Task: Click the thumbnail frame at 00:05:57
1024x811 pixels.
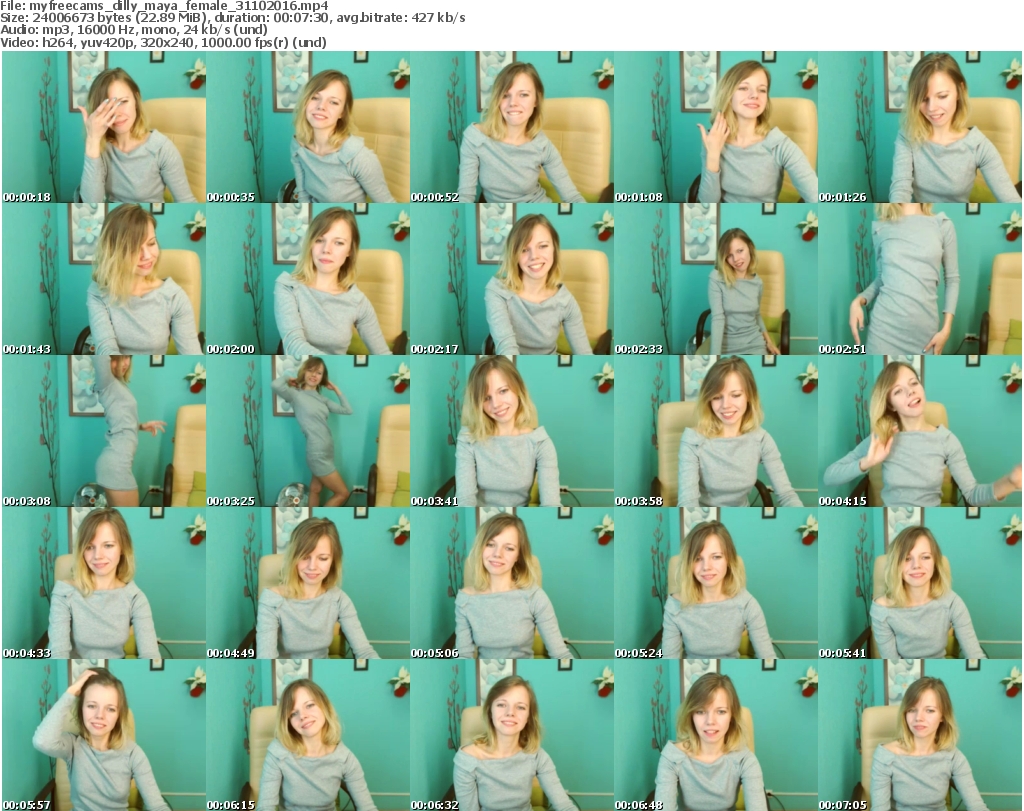Action: (104, 735)
